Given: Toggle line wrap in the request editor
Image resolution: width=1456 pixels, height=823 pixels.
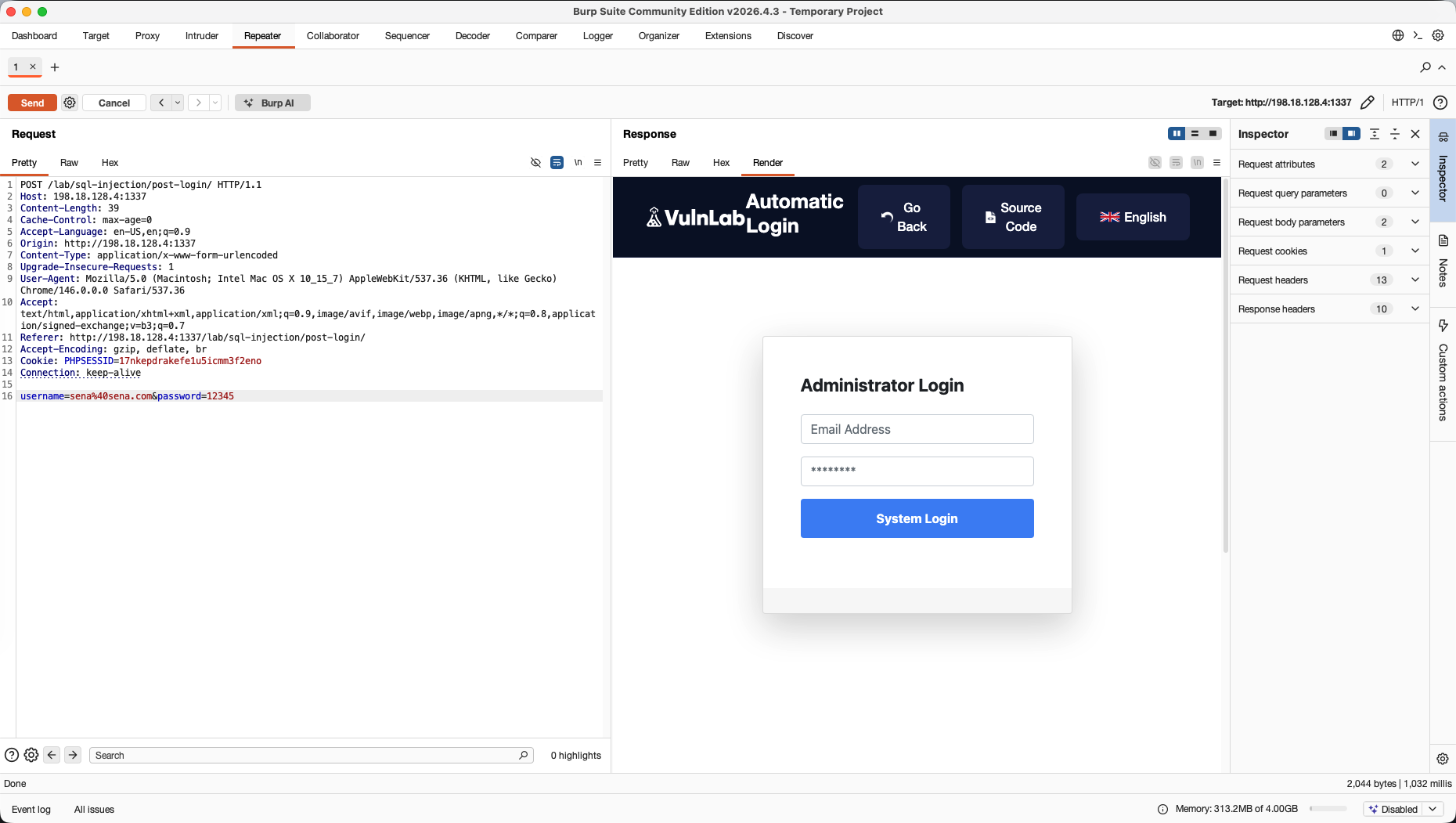Looking at the screenshot, I should (557, 163).
